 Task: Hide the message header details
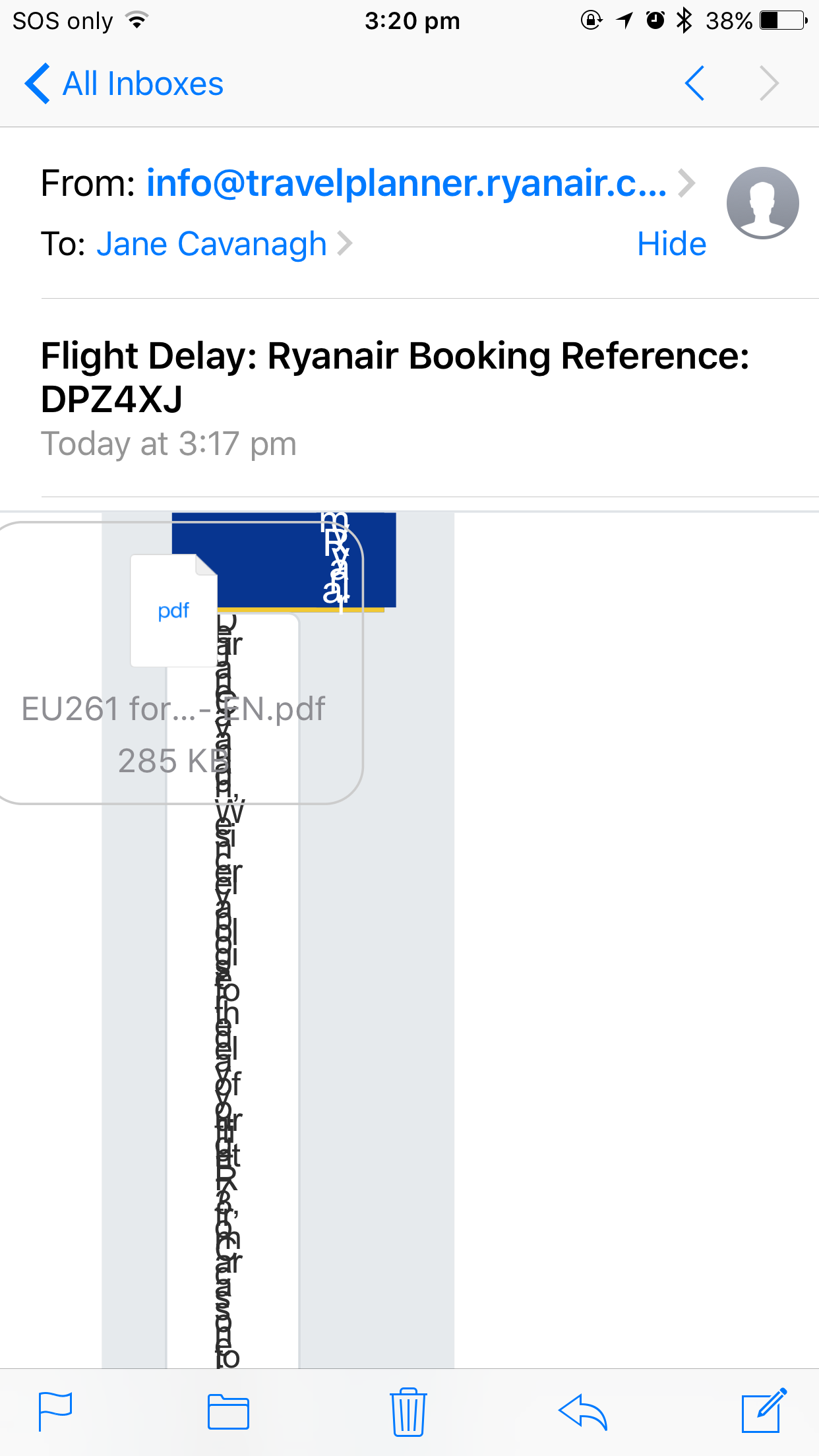coord(671,244)
